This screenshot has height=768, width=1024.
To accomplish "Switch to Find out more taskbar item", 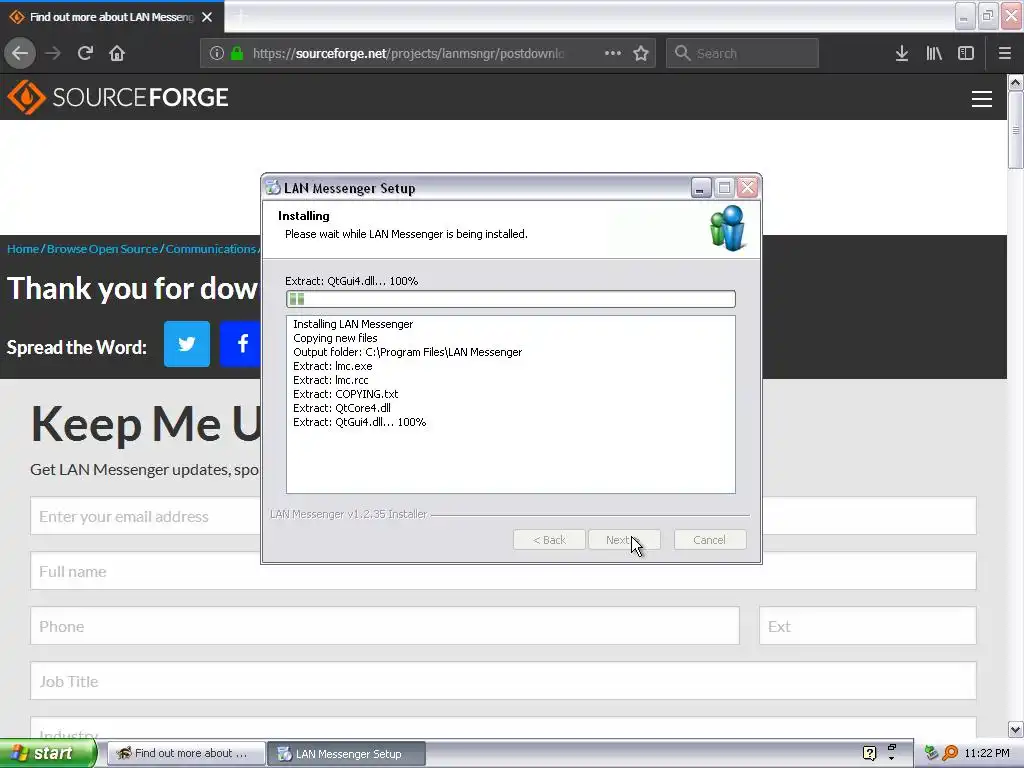I will pos(186,754).
